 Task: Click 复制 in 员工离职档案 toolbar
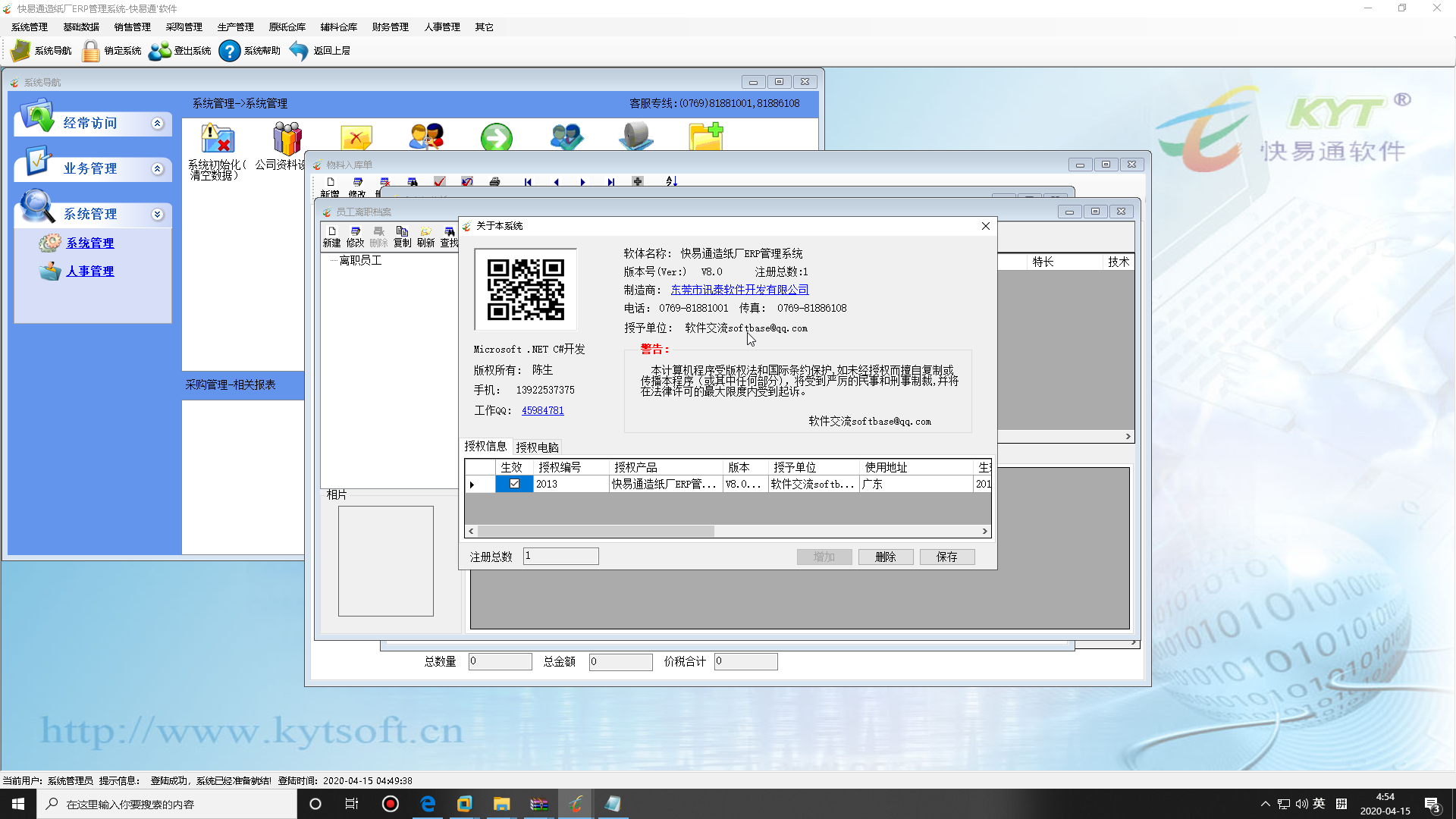coord(402,237)
